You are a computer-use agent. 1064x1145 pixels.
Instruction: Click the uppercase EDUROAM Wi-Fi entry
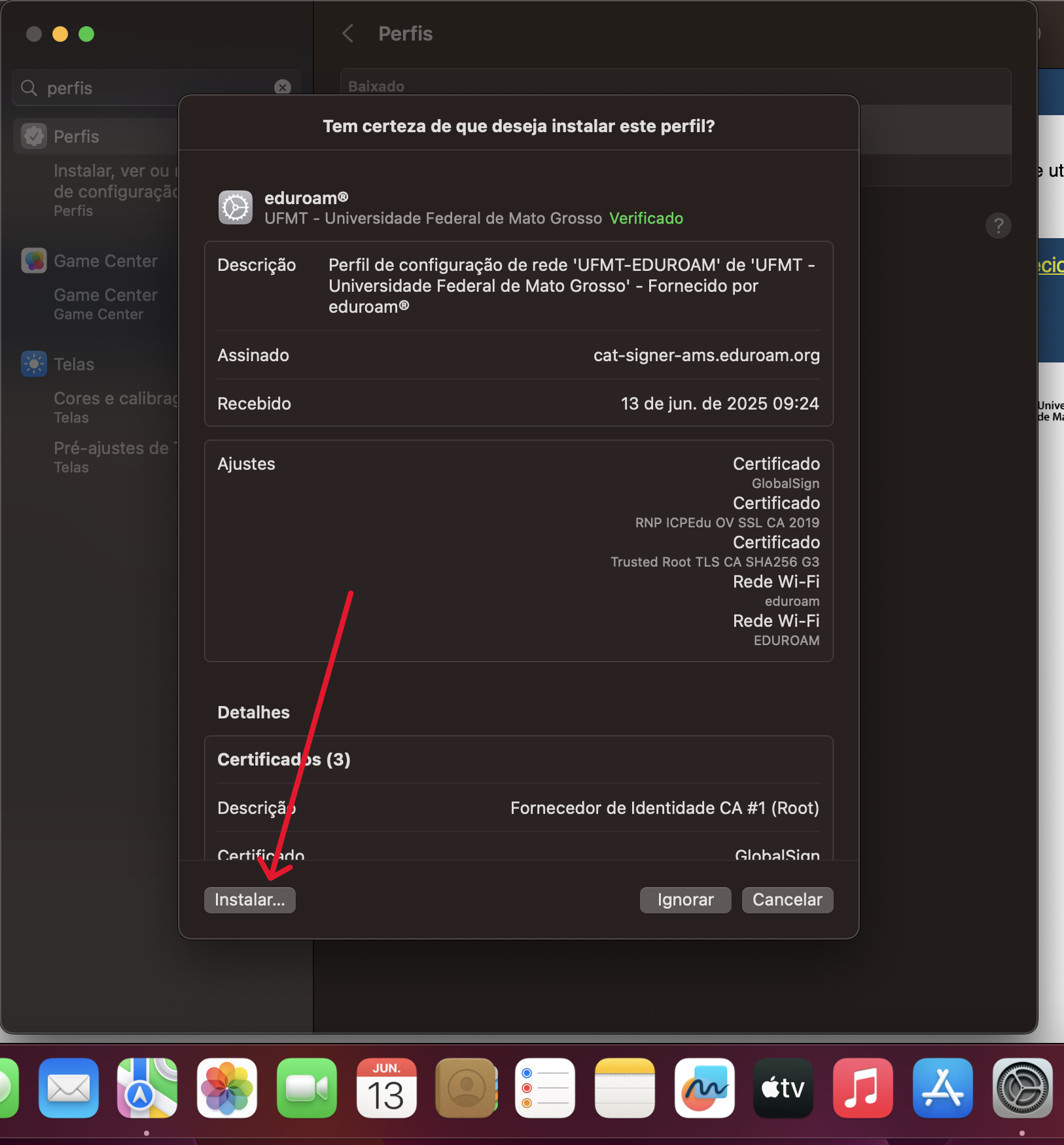pos(787,640)
